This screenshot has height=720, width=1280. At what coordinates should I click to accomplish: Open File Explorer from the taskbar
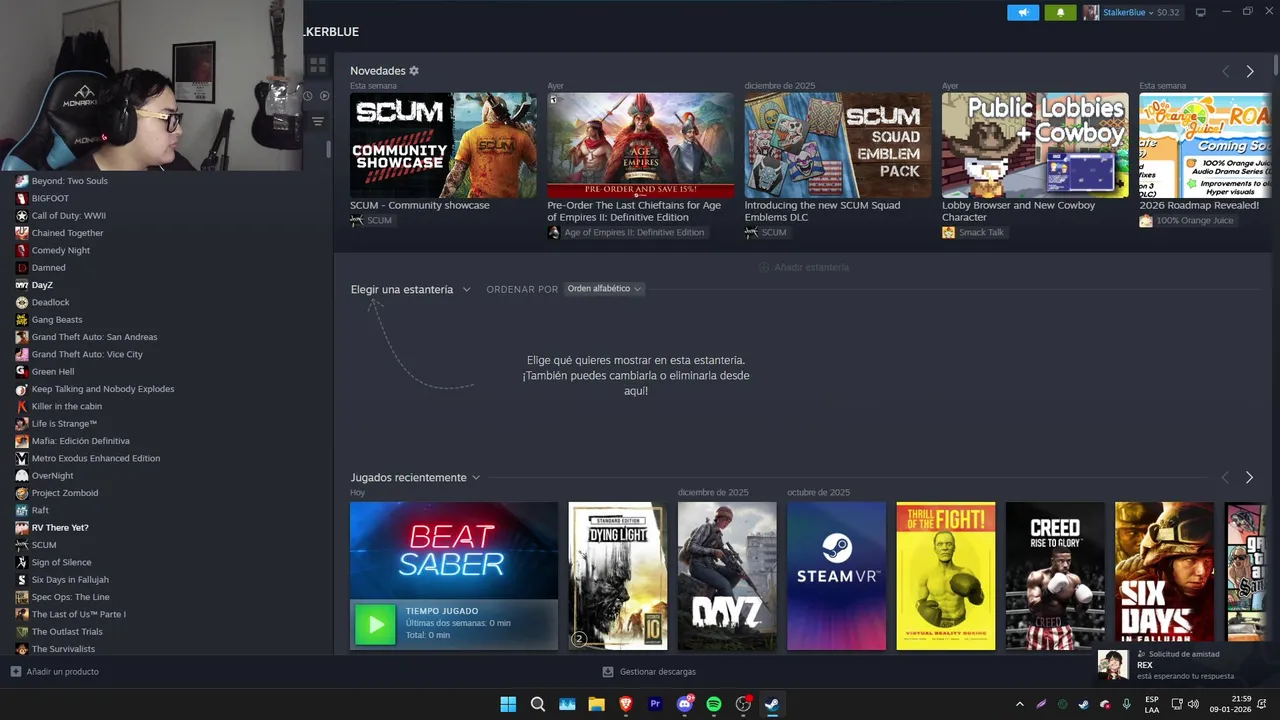click(597, 704)
